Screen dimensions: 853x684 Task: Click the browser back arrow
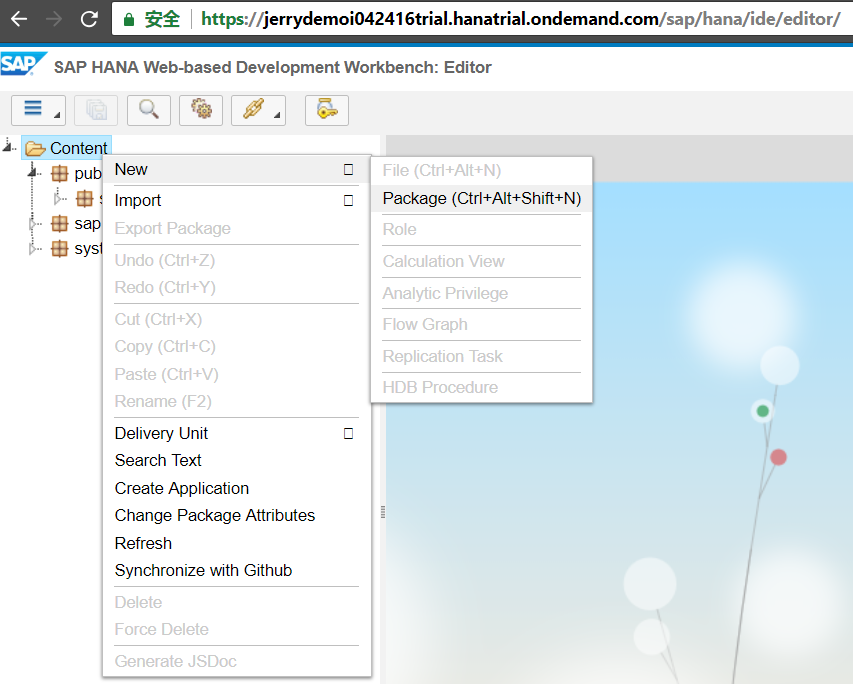19,19
